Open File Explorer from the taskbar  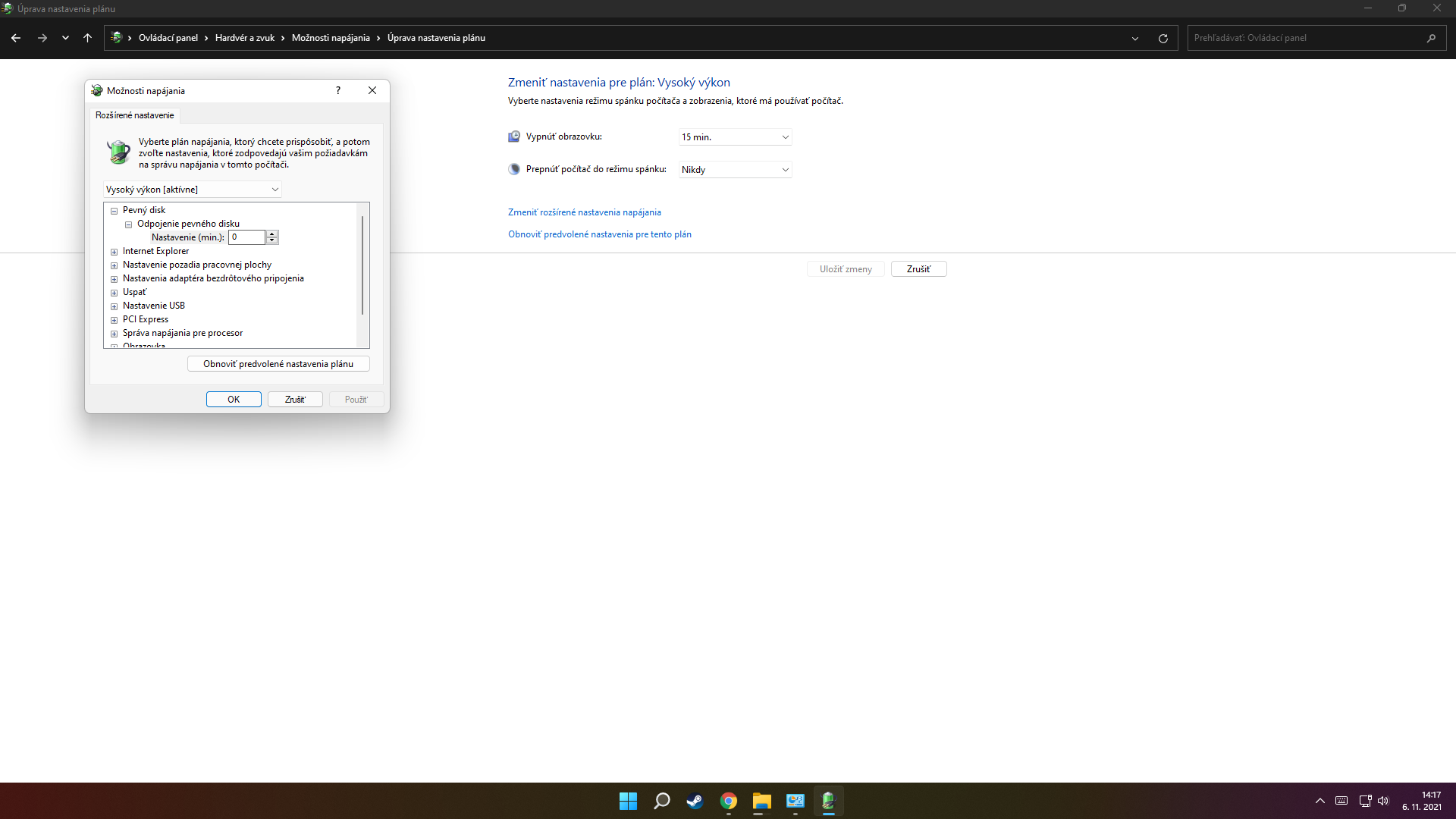pyautogui.click(x=761, y=801)
